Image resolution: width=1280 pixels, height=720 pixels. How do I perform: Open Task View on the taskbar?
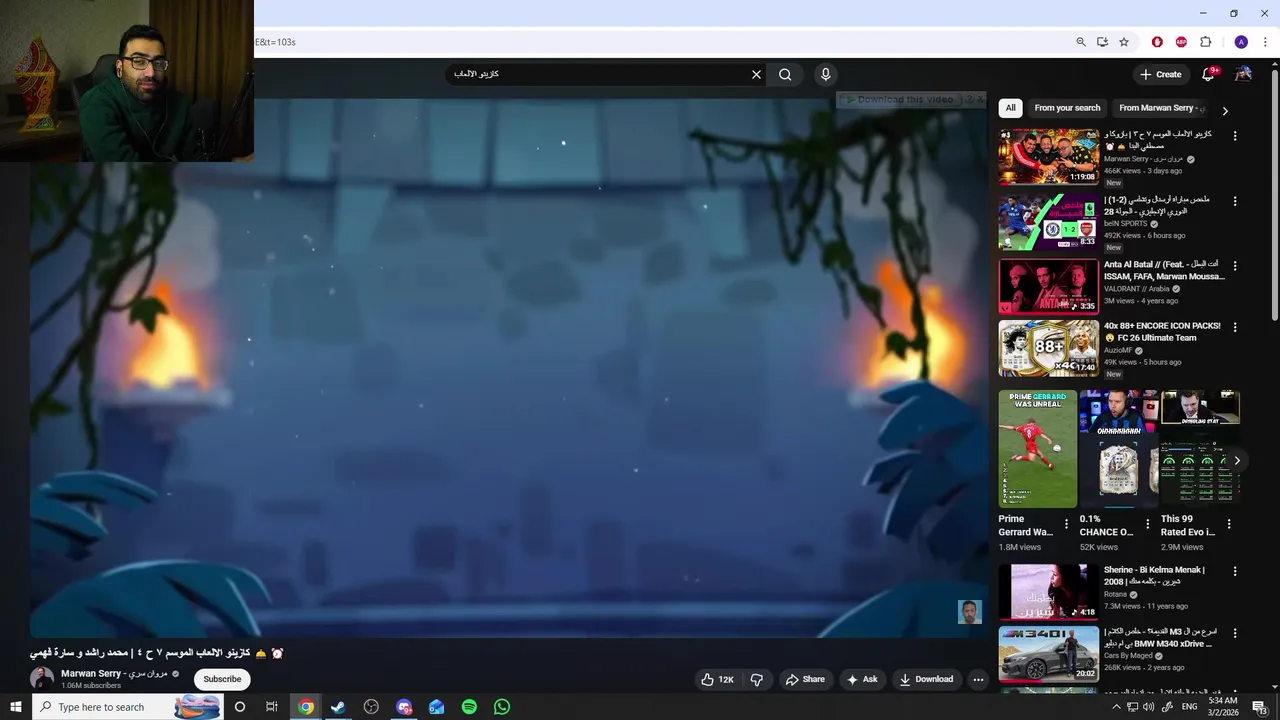(x=272, y=707)
